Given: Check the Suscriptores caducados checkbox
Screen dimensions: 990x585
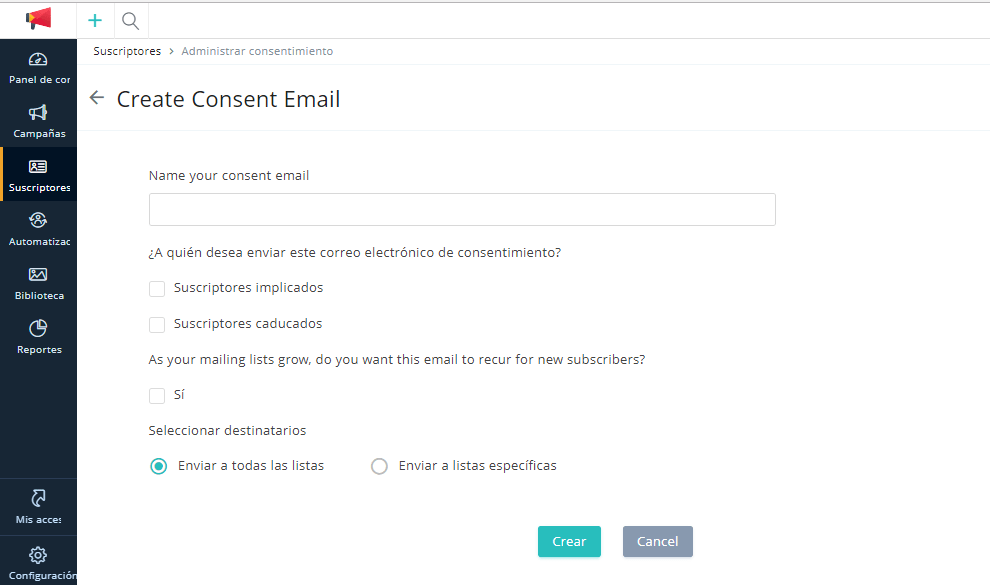Looking at the screenshot, I should pyautogui.click(x=157, y=325).
